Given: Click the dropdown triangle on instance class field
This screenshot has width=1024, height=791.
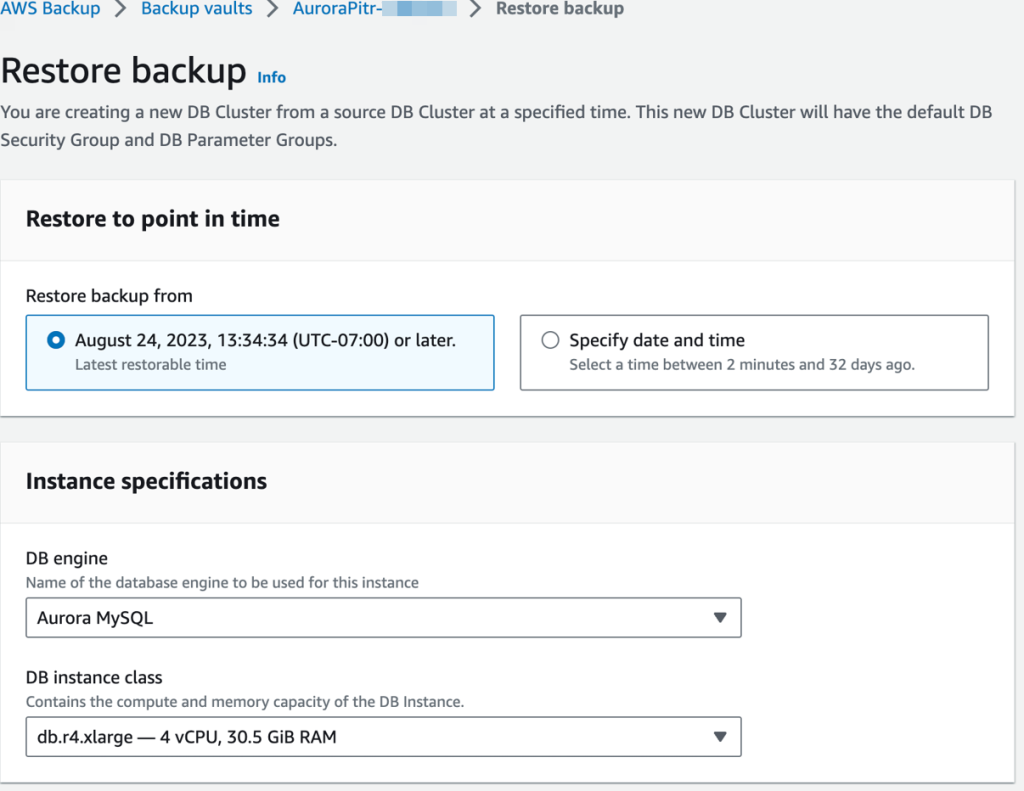Looking at the screenshot, I should (719, 737).
